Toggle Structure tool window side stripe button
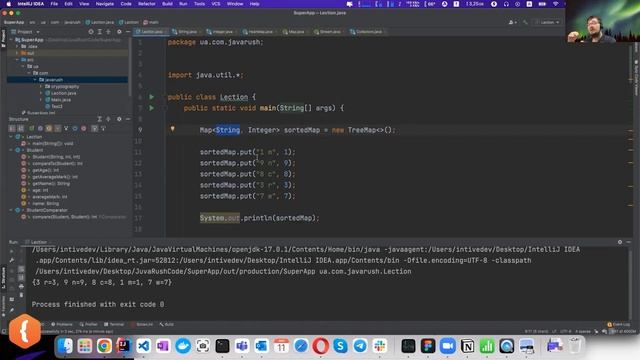 [3, 278]
